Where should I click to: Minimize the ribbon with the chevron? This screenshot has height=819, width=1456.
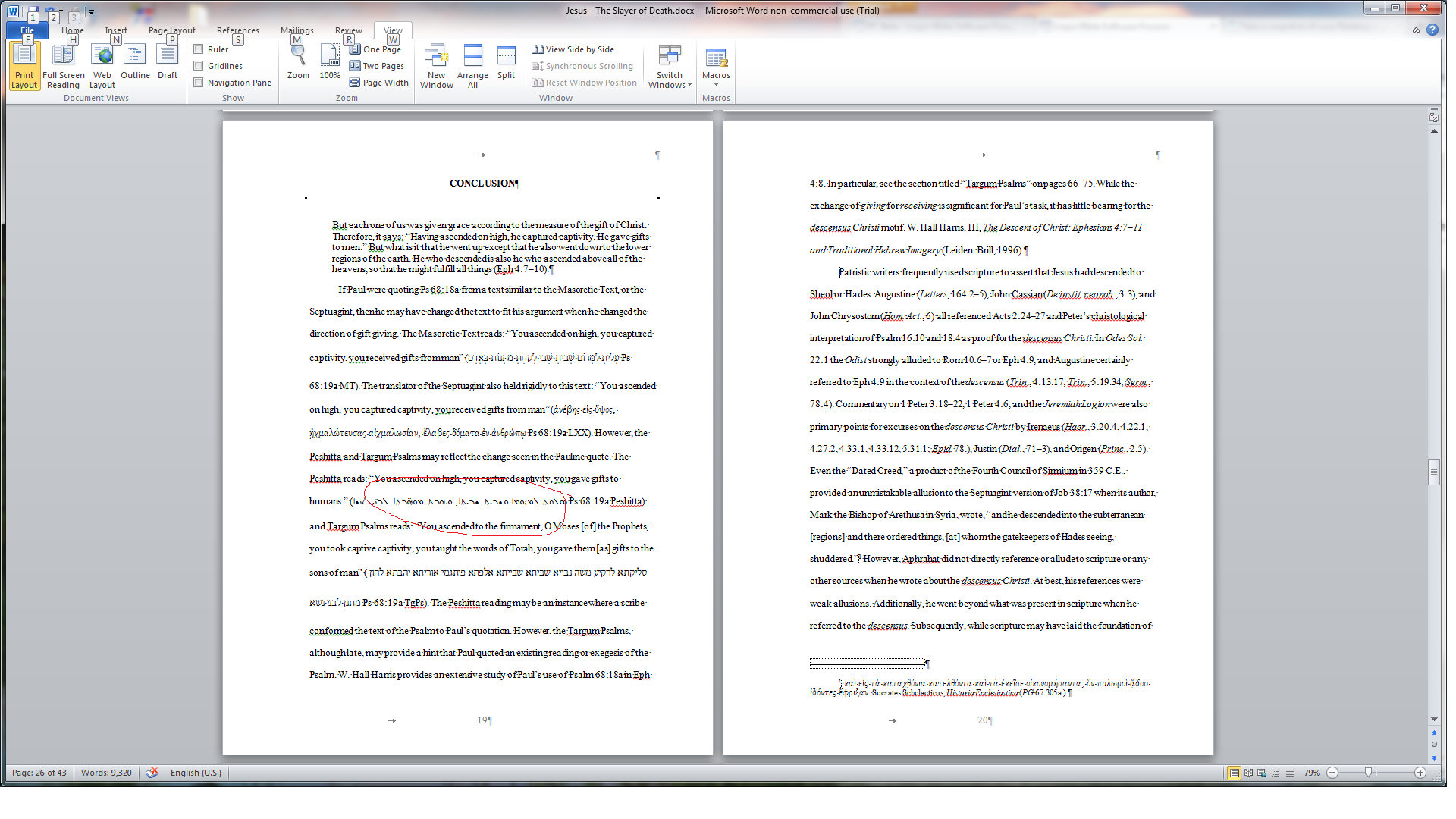[1416, 30]
